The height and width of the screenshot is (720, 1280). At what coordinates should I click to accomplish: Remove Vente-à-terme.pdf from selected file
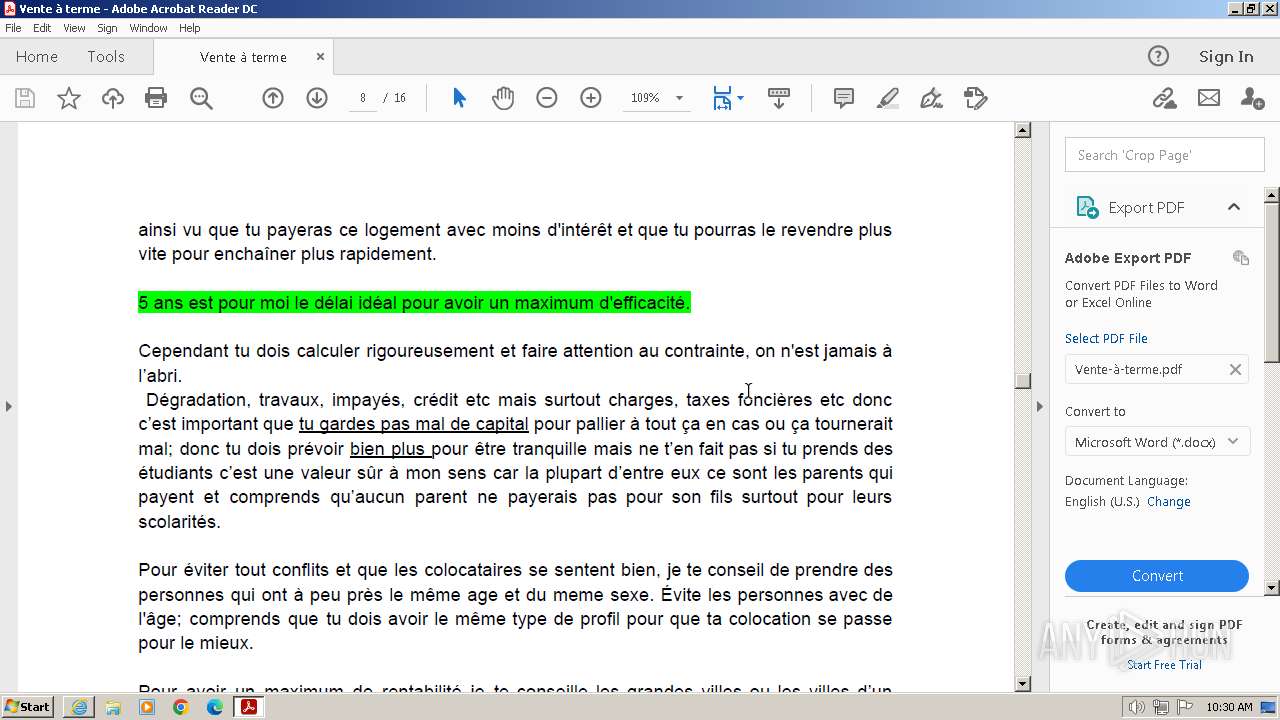pyautogui.click(x=1235, y=369)
